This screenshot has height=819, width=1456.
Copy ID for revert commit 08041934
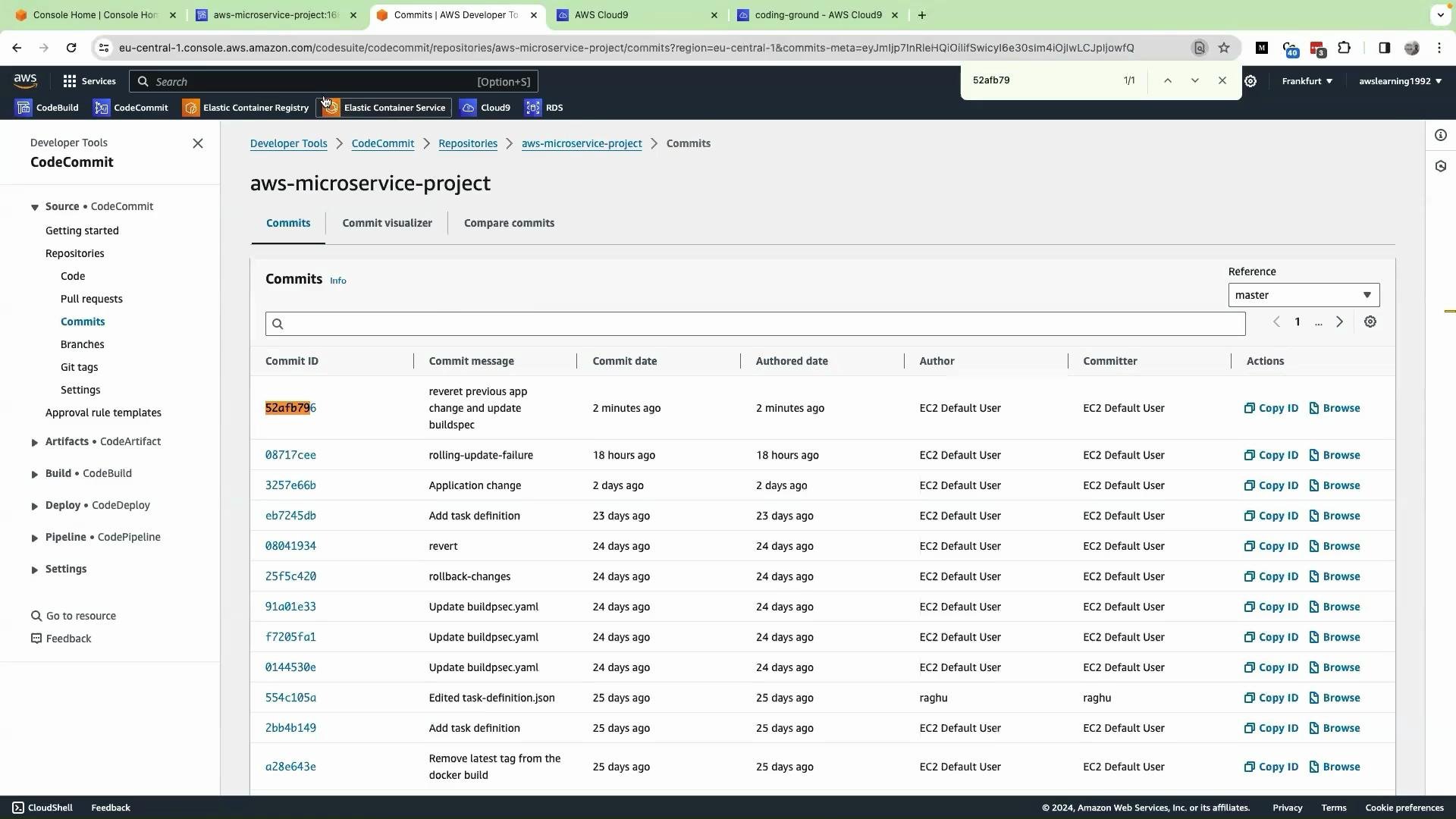(x=1271, y=546)
